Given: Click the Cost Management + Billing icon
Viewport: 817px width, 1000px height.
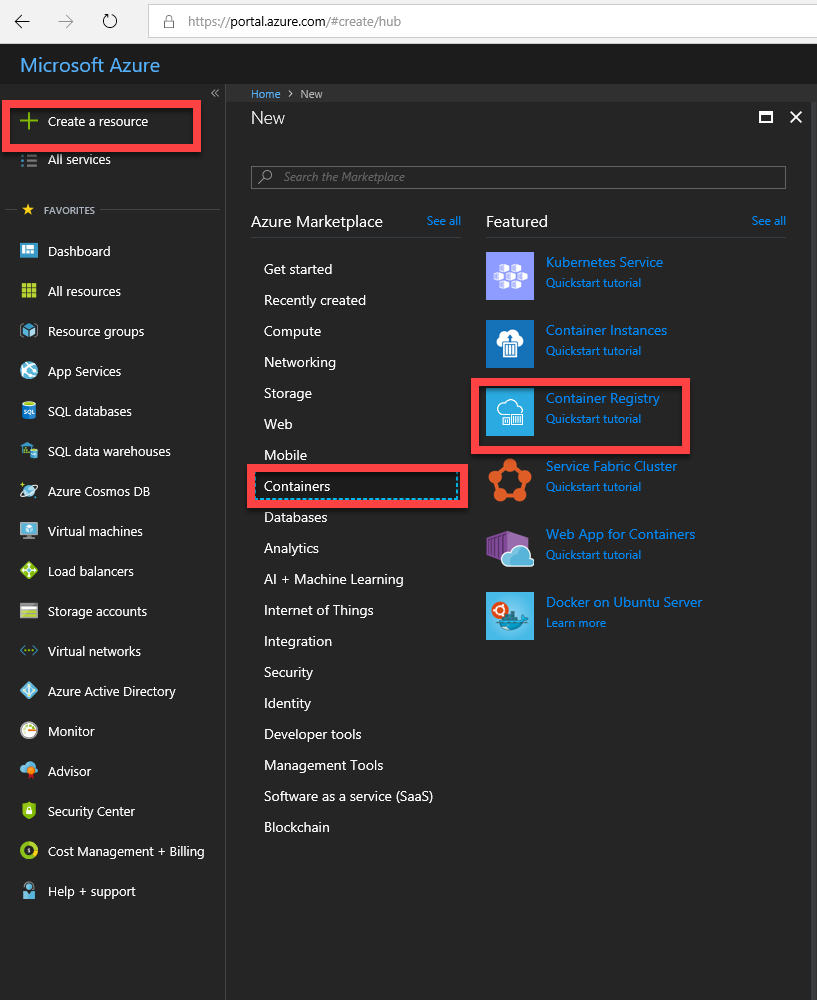Looking at the screenshot, I should coord(29,851).
